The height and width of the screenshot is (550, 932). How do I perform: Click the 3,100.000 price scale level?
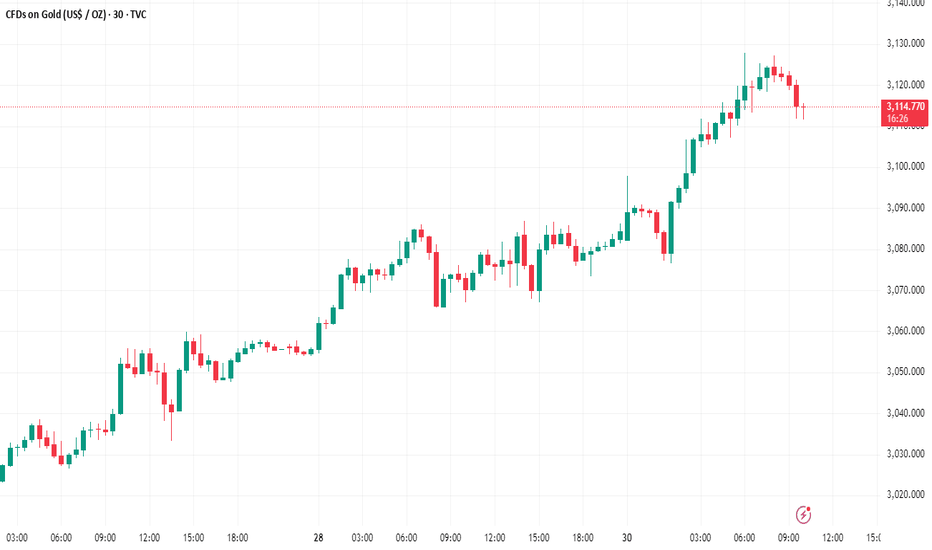point(905,166)
